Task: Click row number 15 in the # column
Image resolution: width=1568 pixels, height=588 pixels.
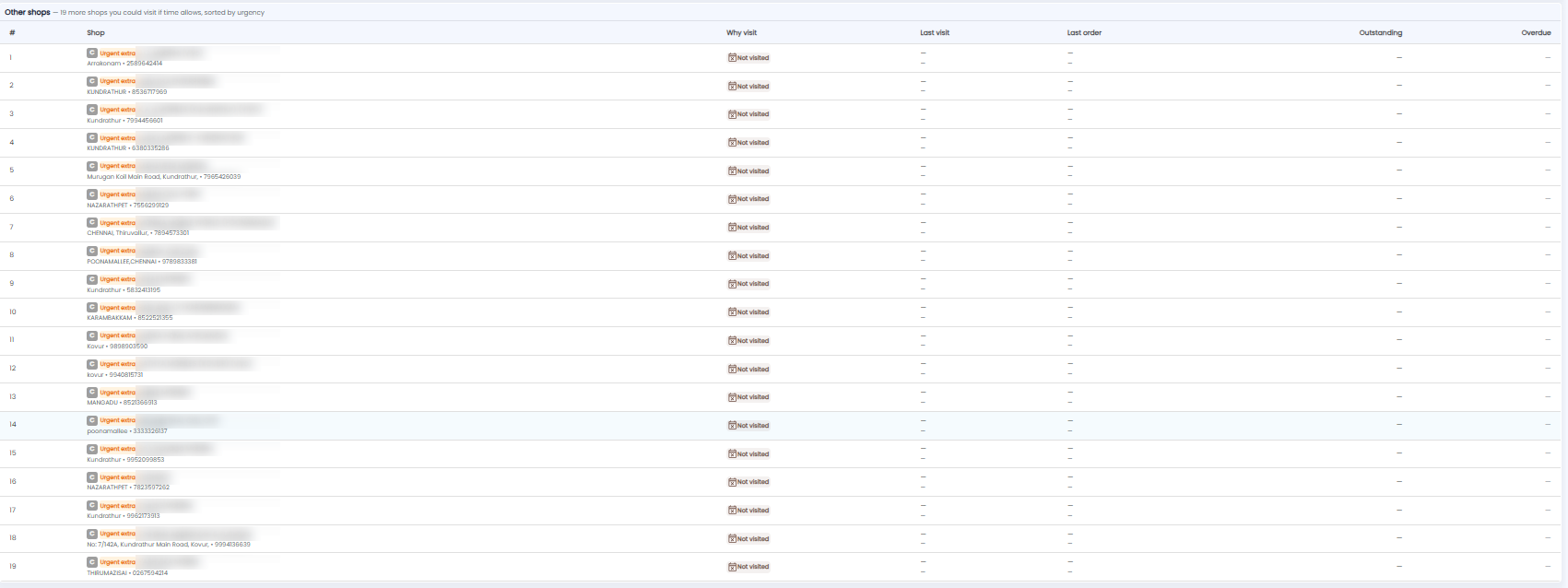Action: [x=13, y=453]
